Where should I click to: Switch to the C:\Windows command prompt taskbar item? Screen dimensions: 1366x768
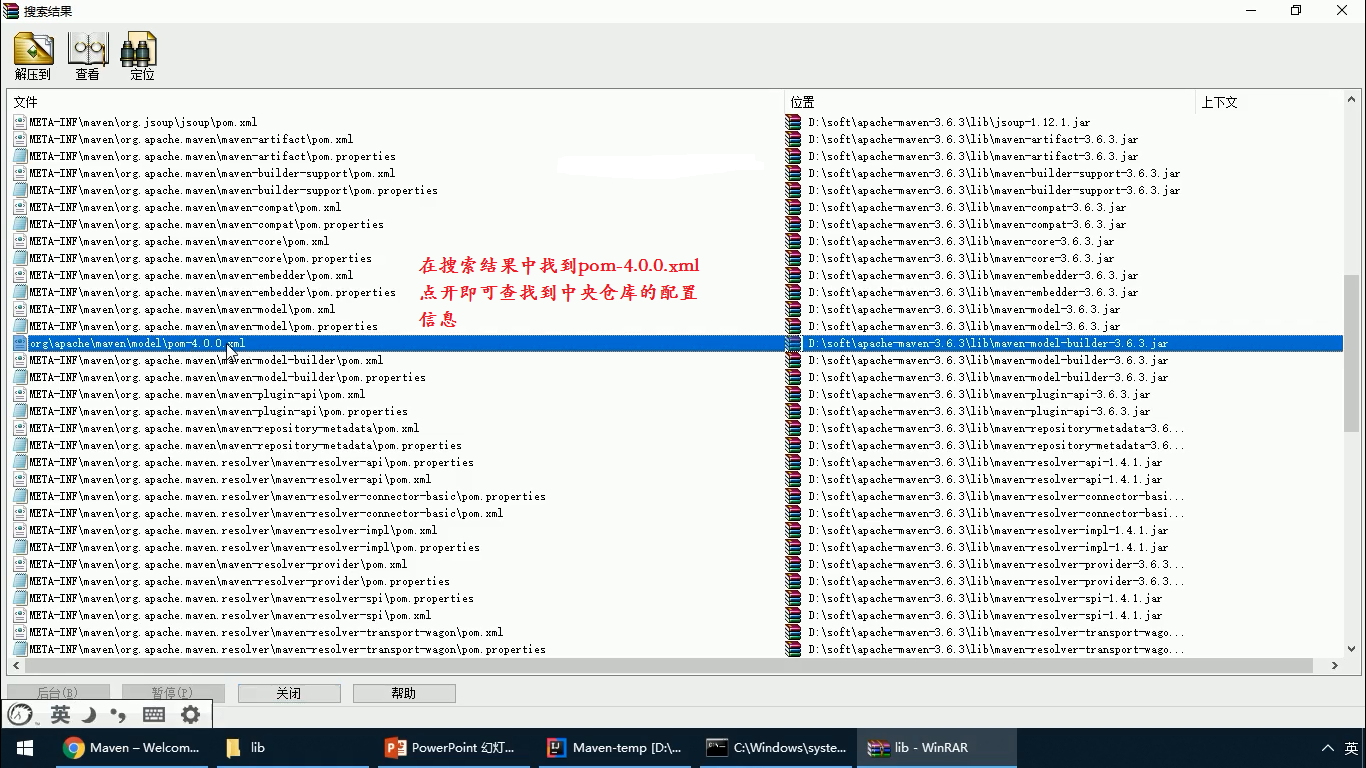coord(776,747)
